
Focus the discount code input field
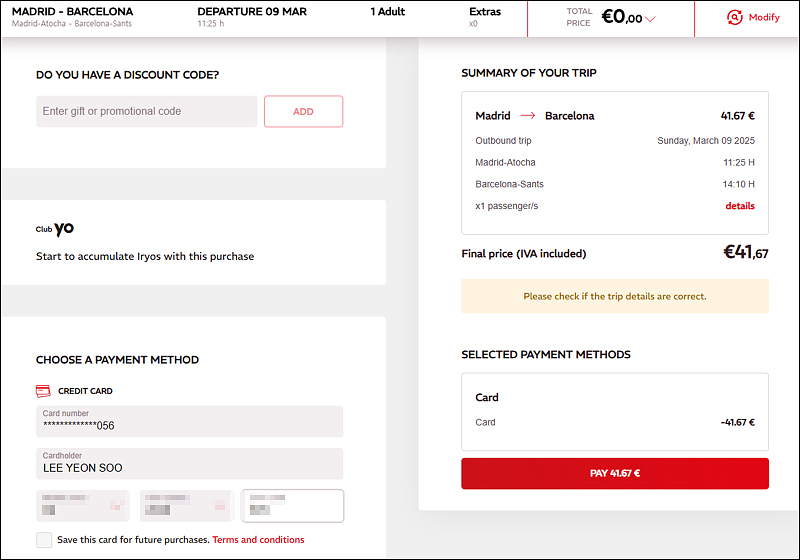tap(147, 111)
